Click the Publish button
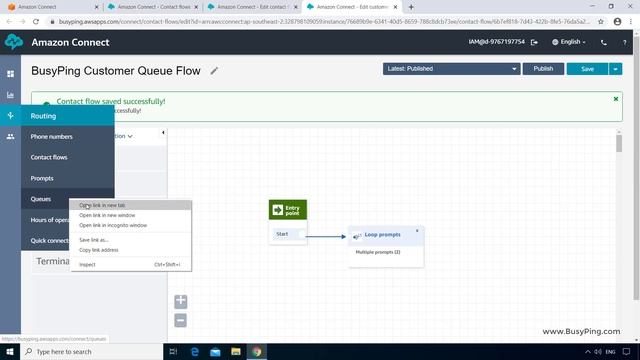Viewport: 640px width, 360px height. pyautogui.click(x=543, y=69)
